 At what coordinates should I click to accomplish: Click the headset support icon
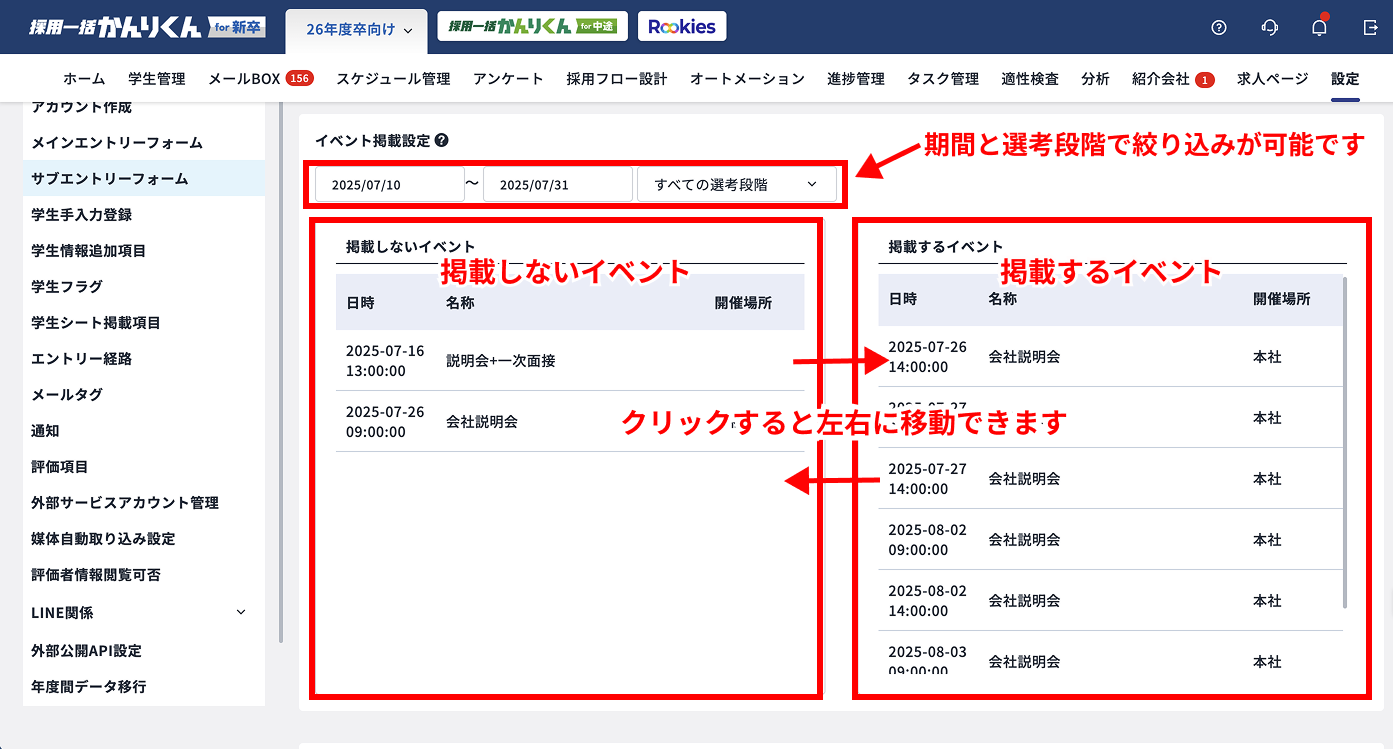(x=1269, y=27)
